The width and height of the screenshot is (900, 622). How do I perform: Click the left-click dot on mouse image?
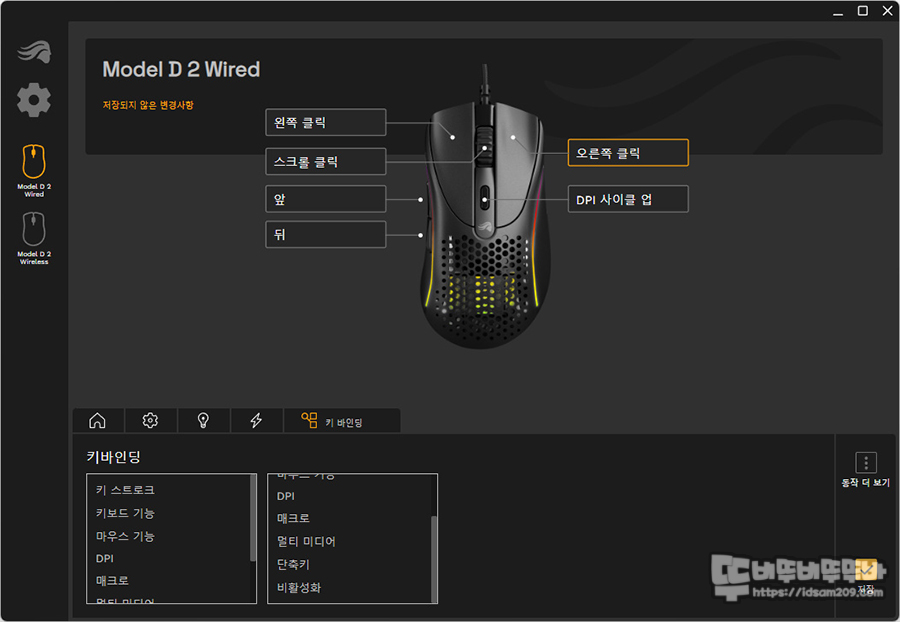coord(452,137)
